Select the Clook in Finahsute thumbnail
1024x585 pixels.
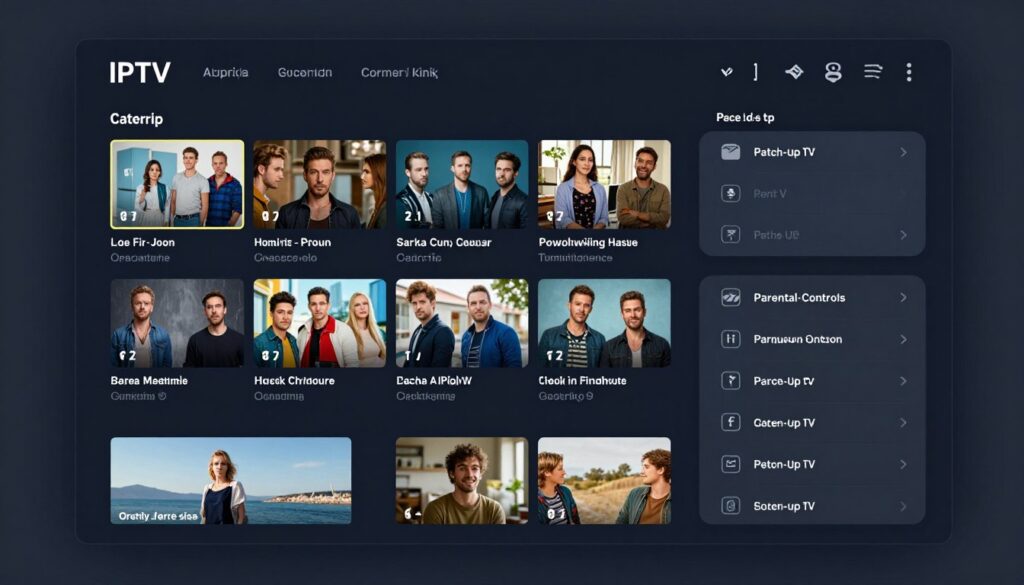click(x=604, y=323)
